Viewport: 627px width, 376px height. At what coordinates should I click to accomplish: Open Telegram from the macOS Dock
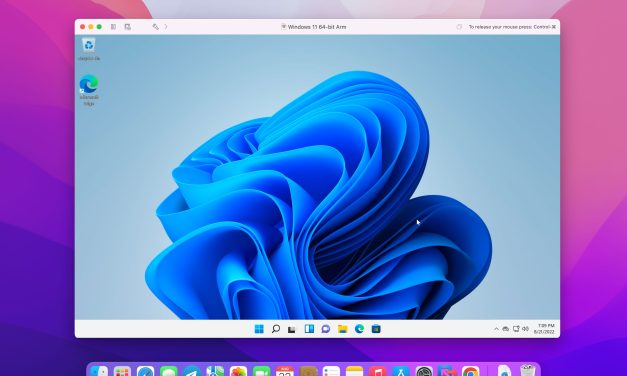[192, 371]
